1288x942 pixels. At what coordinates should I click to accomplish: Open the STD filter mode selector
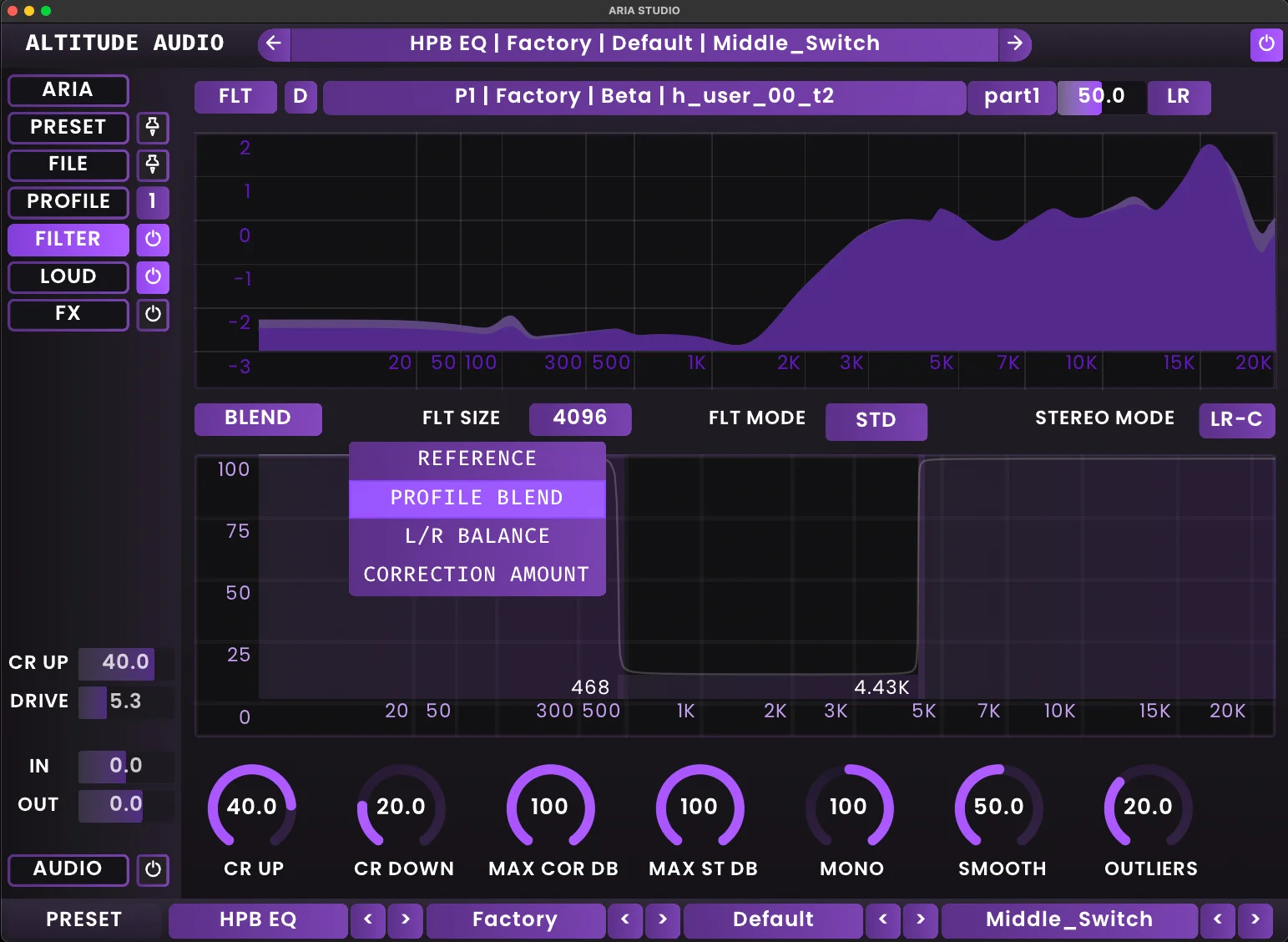pos(876,422)
